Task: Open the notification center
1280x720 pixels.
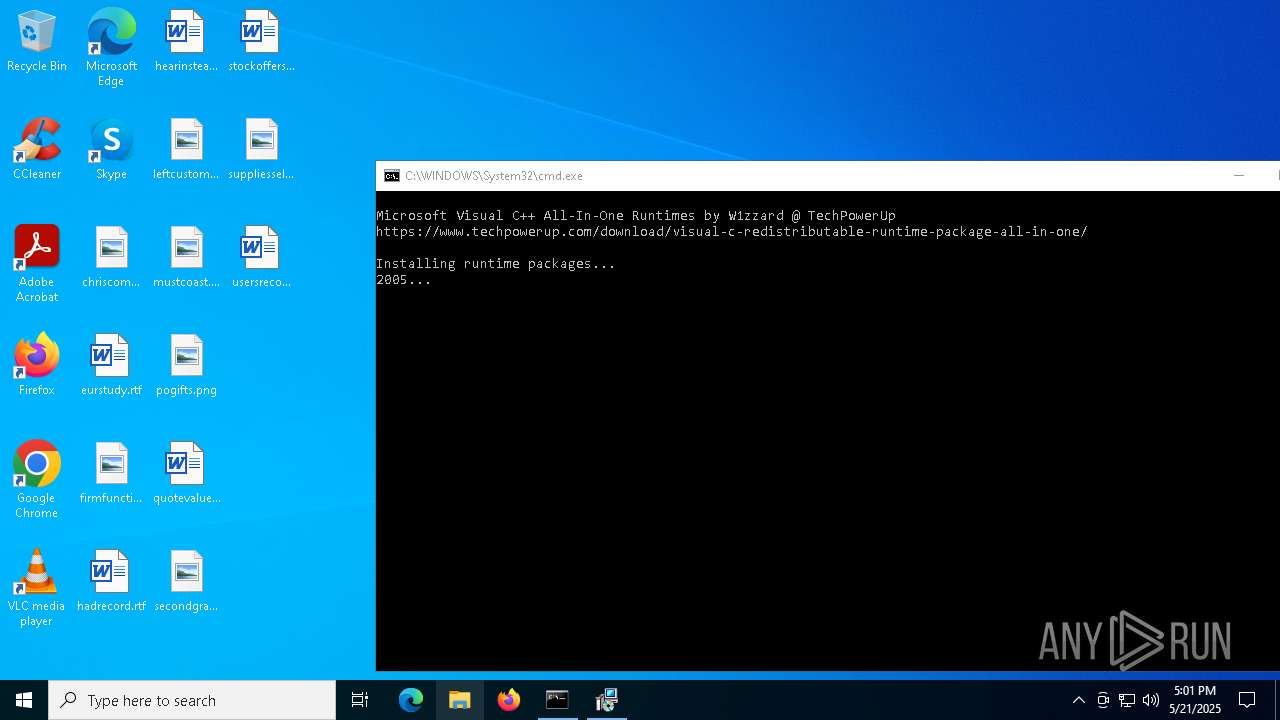Action: point(1247,700)
